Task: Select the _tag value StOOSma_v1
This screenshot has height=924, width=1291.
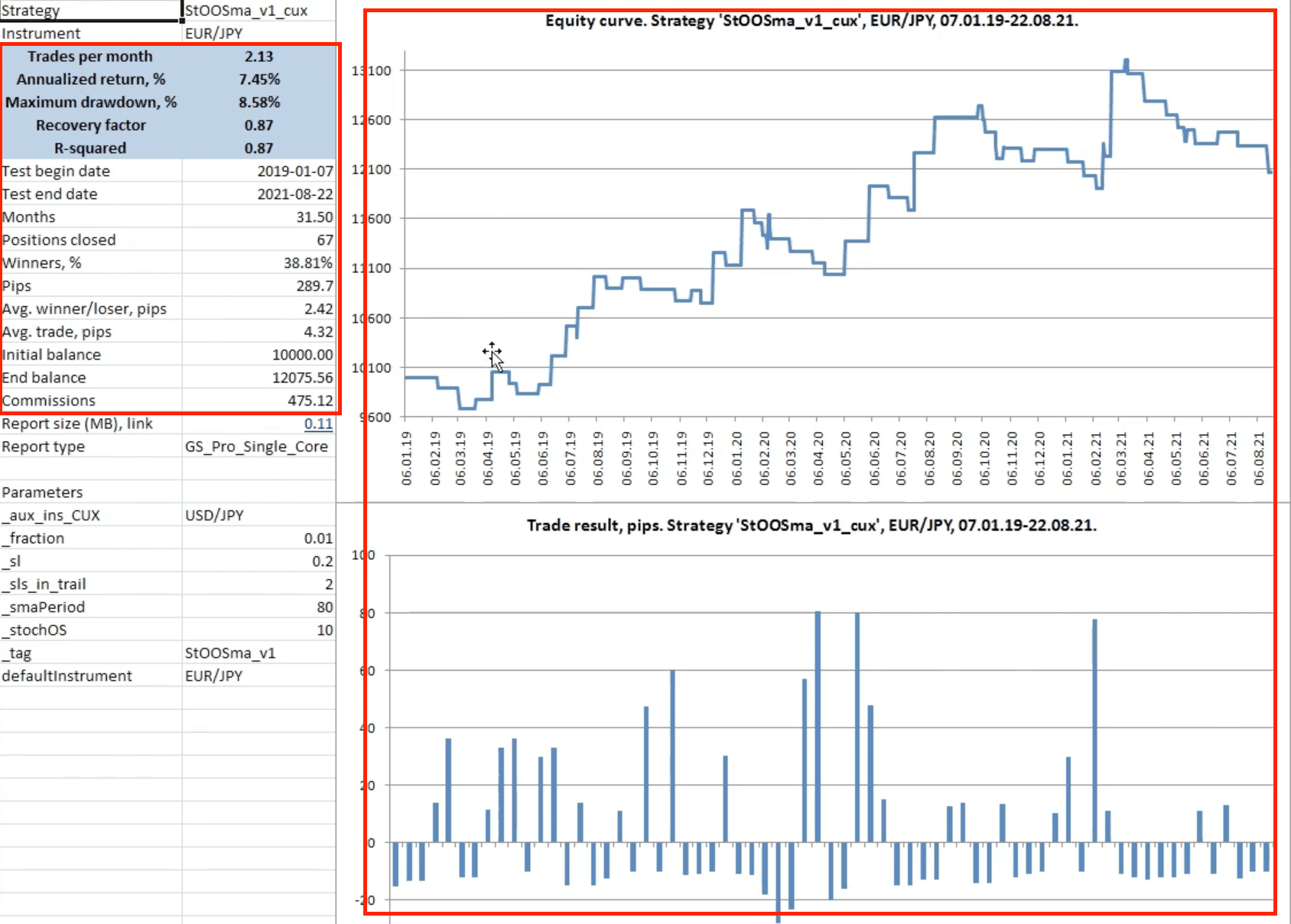Action: [229, 653]
